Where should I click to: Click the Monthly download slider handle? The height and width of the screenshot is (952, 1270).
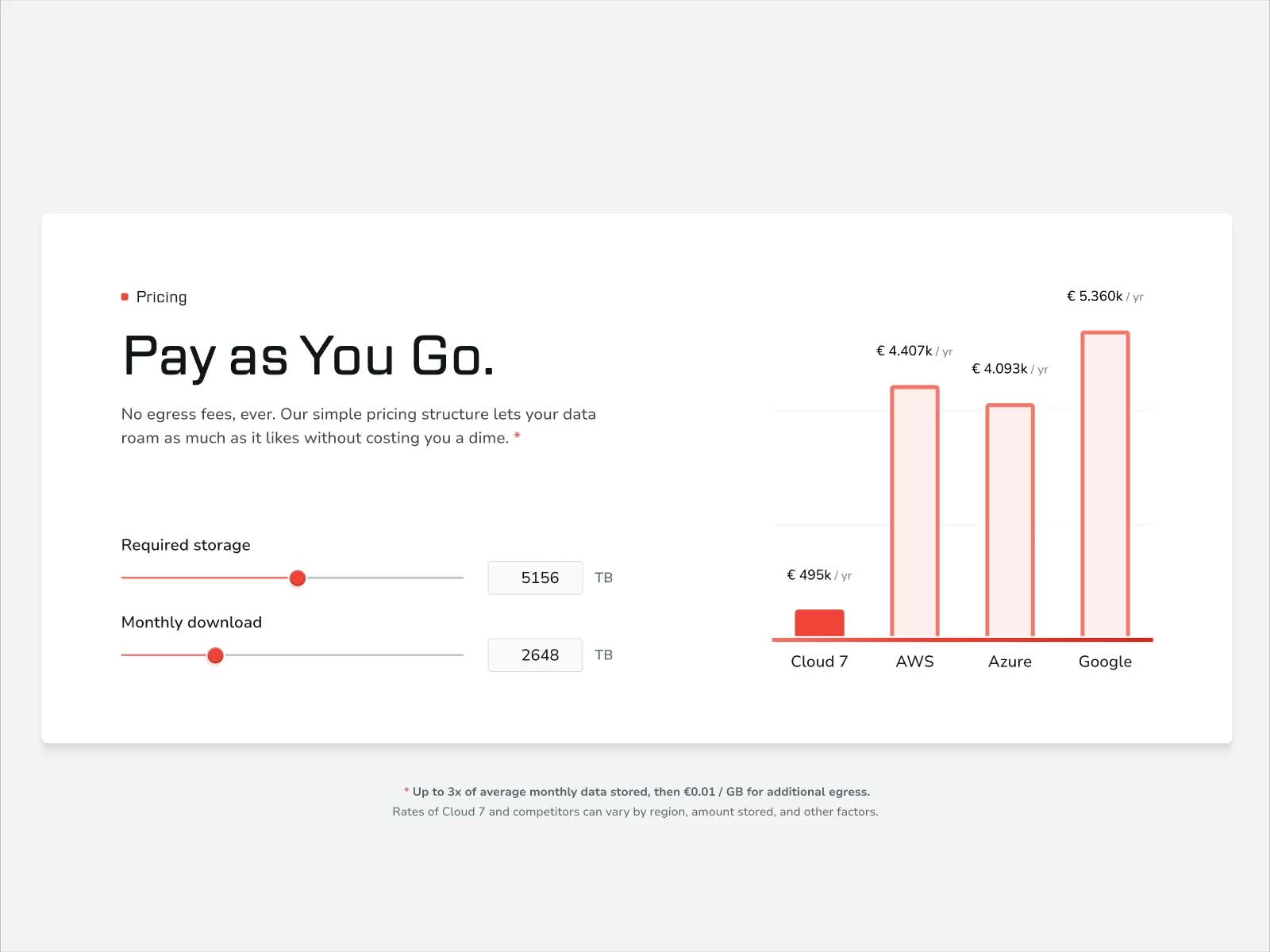pyautogui.click(x=215, y=655)
